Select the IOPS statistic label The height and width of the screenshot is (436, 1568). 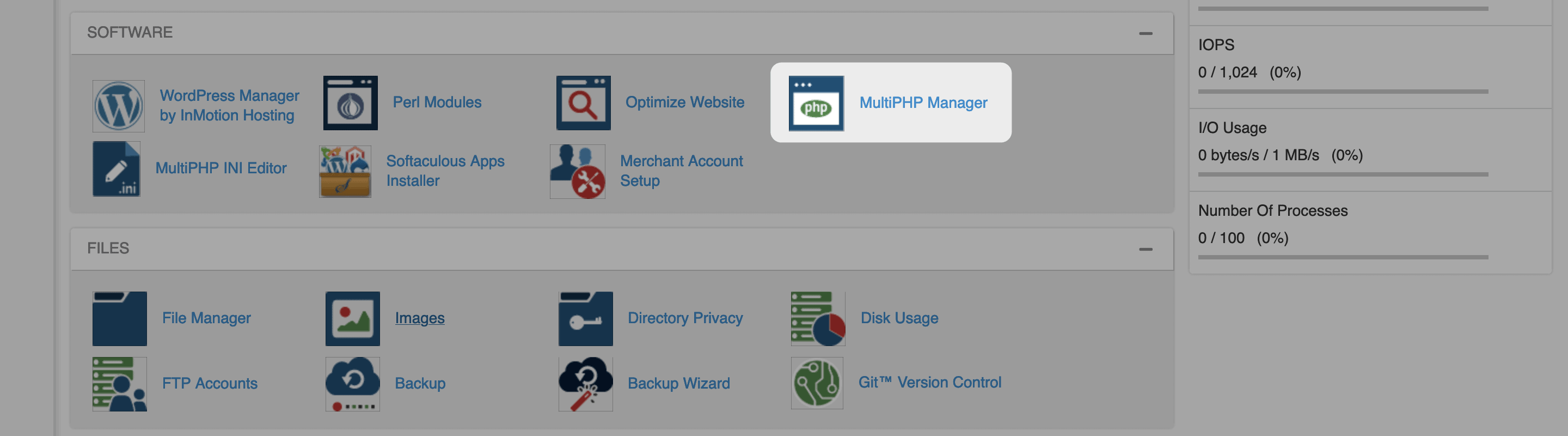(1216, 45)
